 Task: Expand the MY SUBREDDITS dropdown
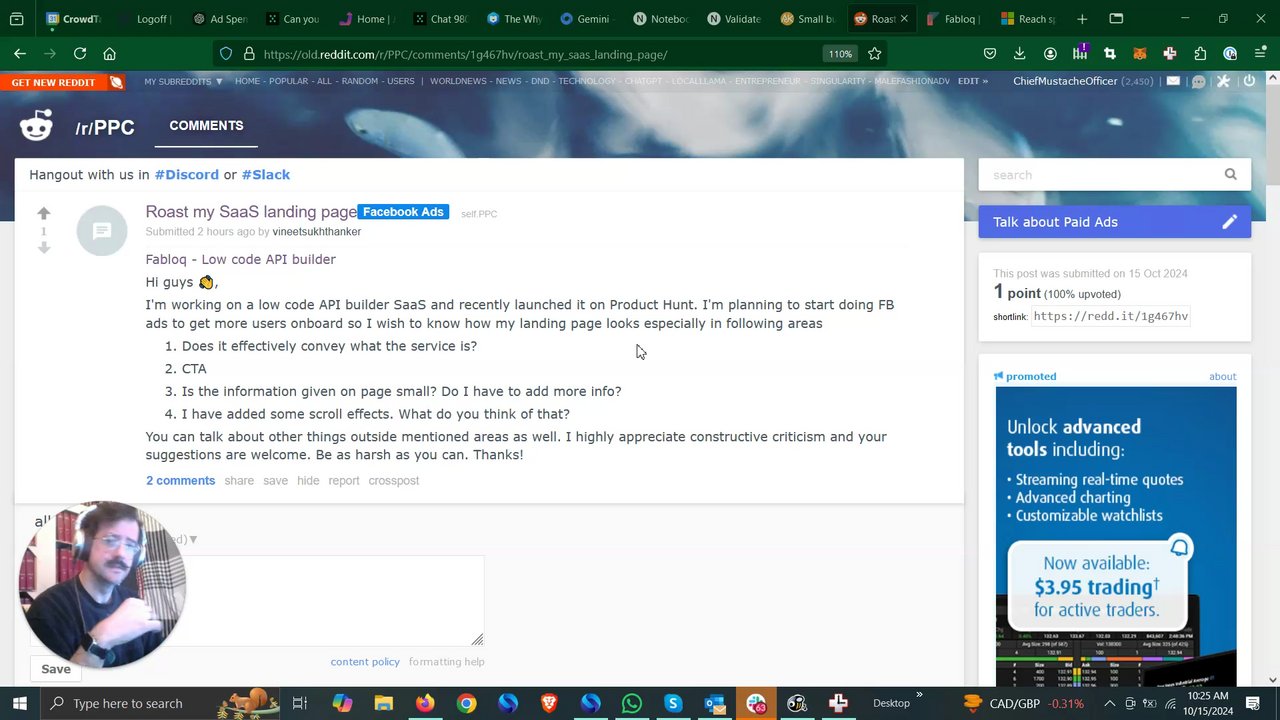[183, 81]
